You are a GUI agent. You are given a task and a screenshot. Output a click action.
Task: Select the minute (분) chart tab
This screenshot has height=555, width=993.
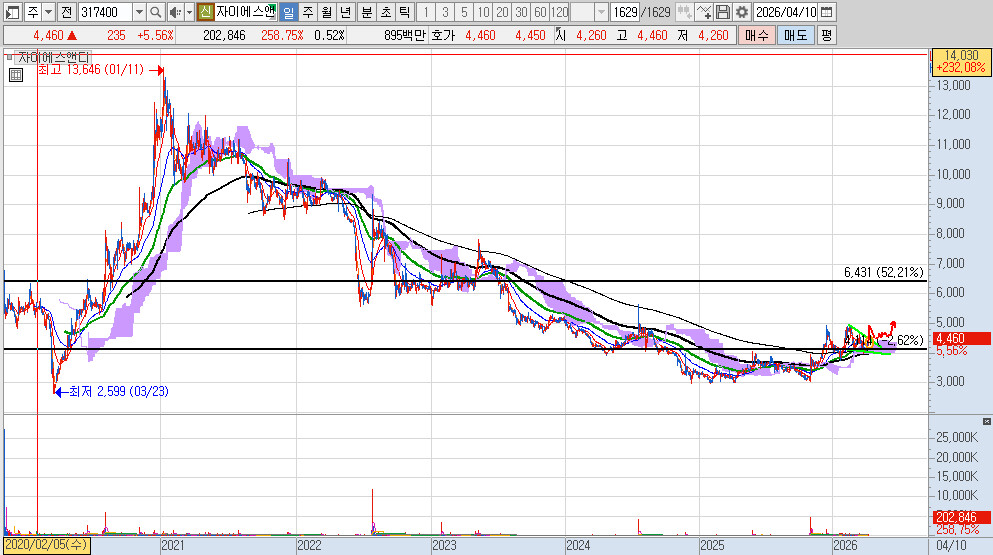[365, 12]
